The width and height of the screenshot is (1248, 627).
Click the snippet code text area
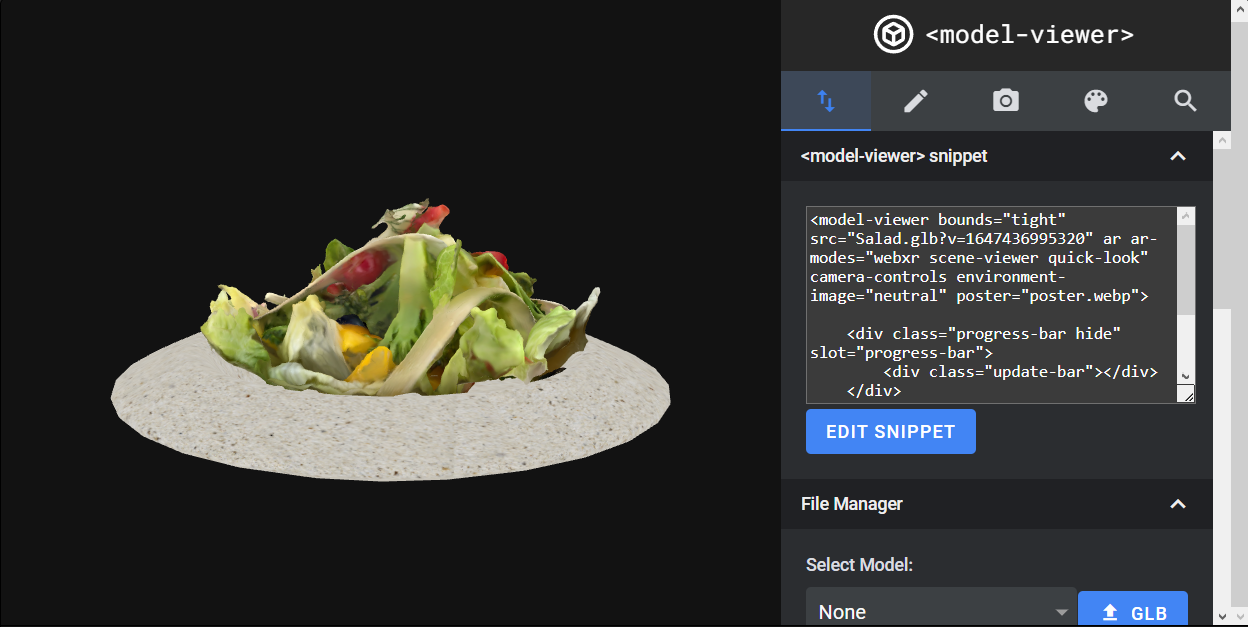[990, 300]
